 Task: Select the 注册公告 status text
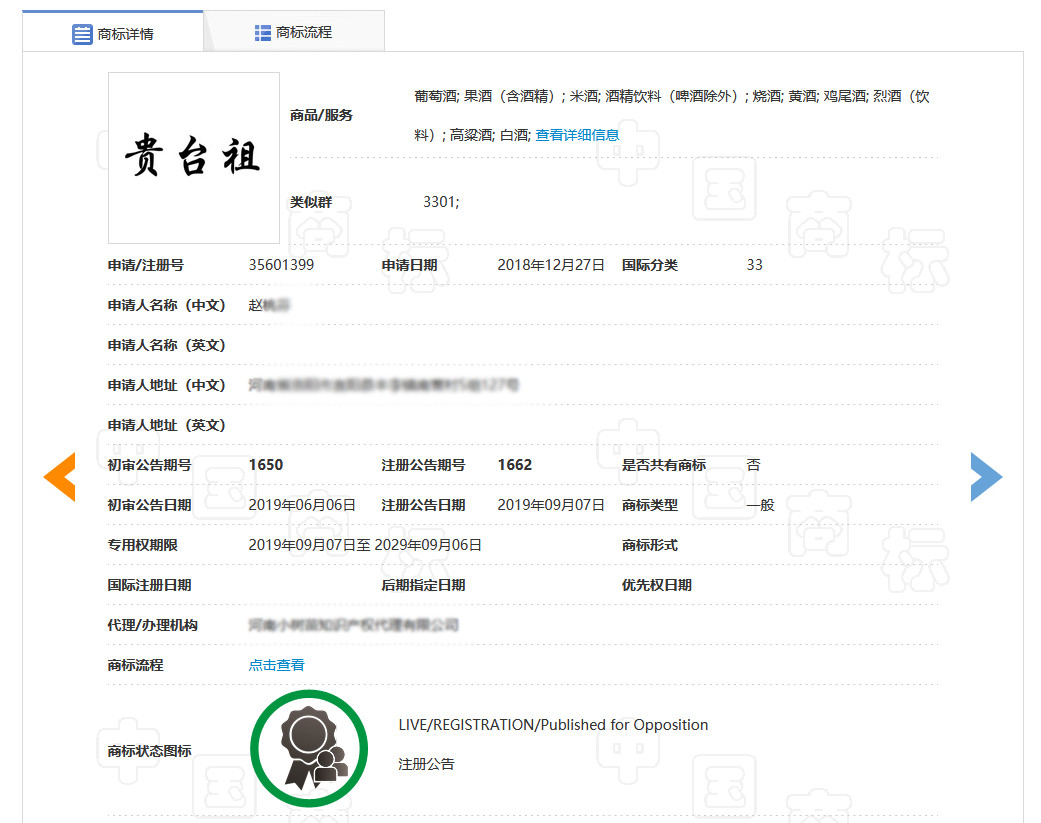click(x=426, y=764)
